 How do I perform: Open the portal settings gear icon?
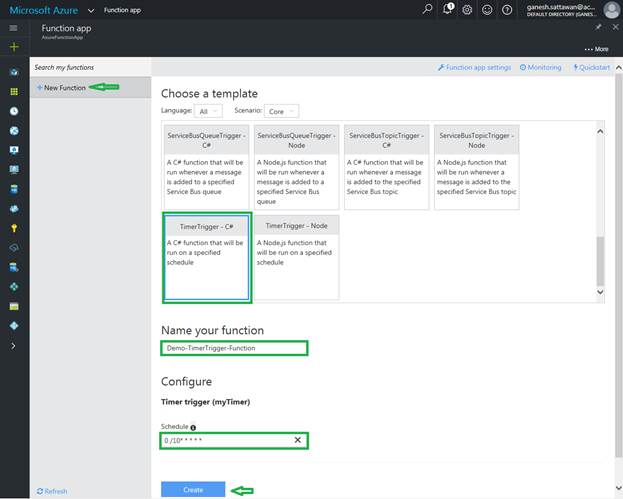coord(467,10)
